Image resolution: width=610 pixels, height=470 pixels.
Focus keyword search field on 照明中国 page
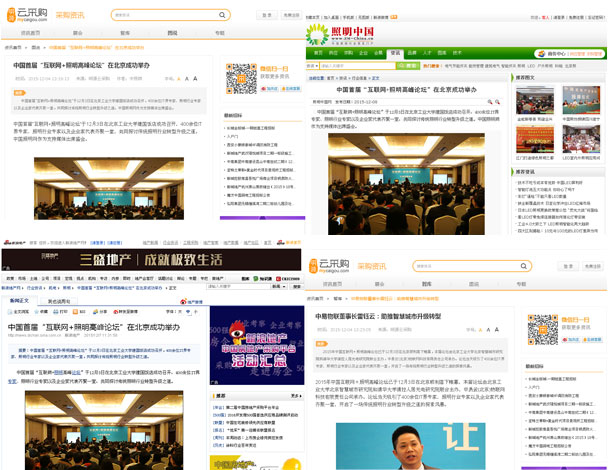pyautogui.click(x=358, y=66)
